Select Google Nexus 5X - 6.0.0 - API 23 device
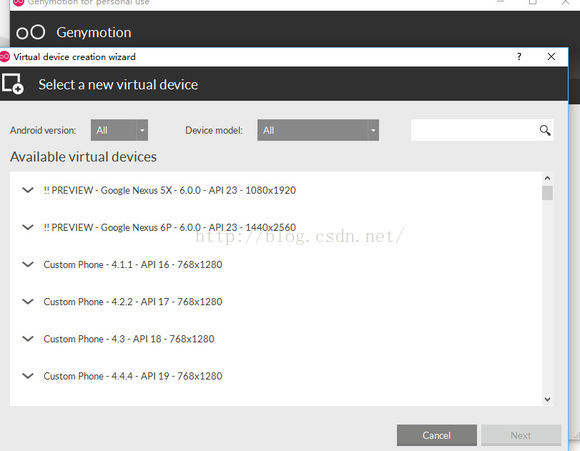 click(170, 190)
